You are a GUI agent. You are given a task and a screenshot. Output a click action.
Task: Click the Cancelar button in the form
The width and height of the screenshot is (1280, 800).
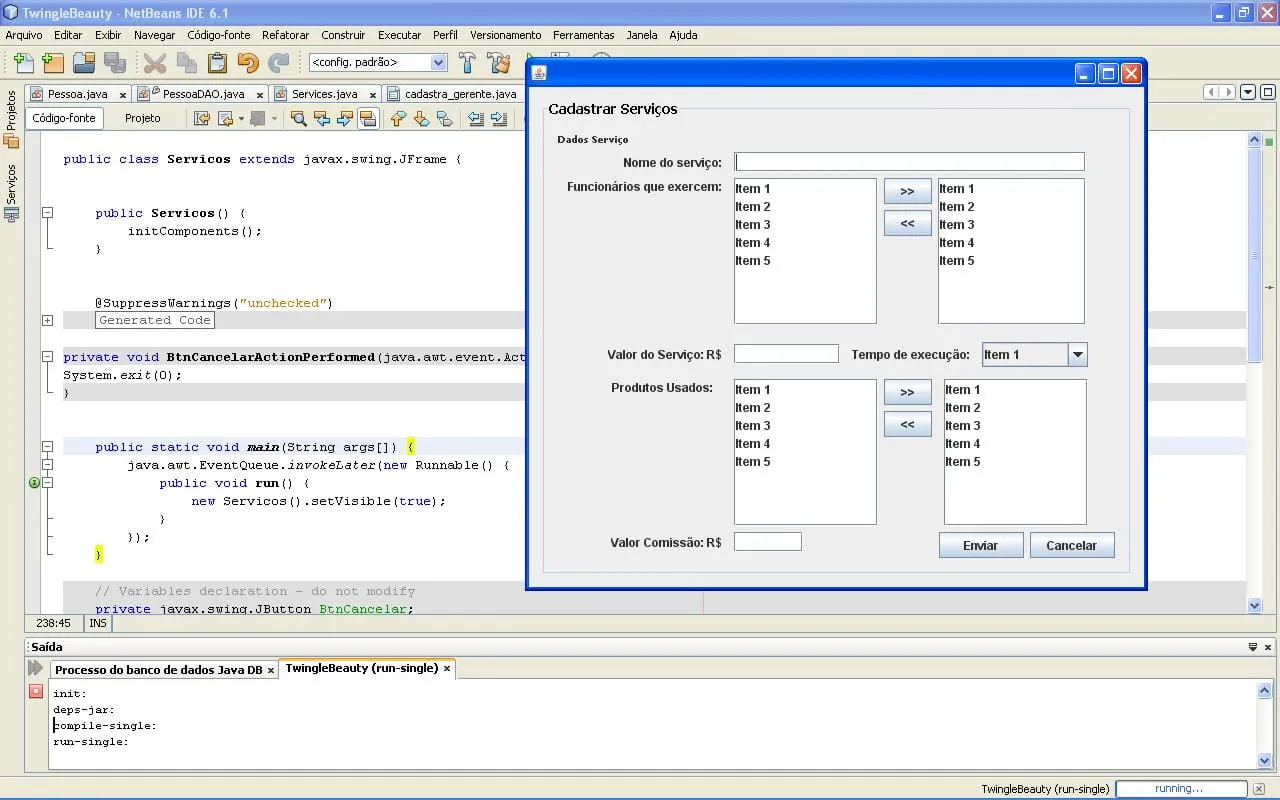pyautogui.click(x=1071, y=546)
